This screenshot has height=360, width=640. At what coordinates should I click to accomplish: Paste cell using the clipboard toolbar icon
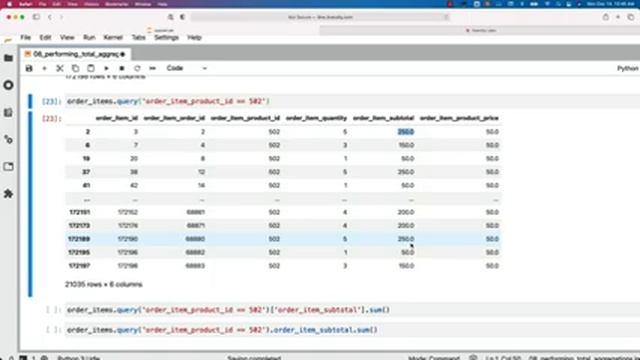pos(91,69)
